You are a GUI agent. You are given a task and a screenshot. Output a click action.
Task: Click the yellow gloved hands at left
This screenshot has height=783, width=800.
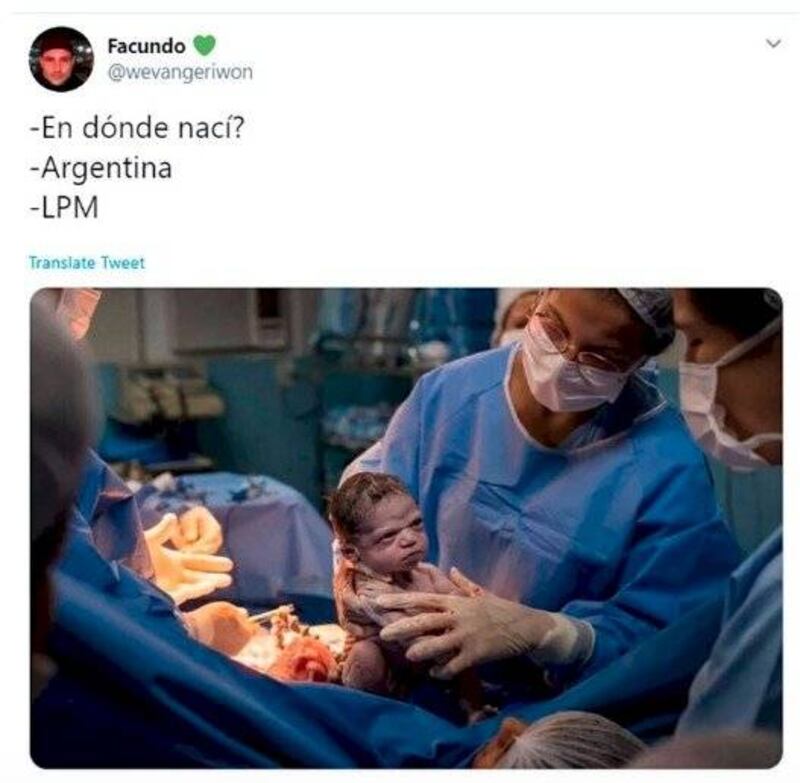[190, 556]
